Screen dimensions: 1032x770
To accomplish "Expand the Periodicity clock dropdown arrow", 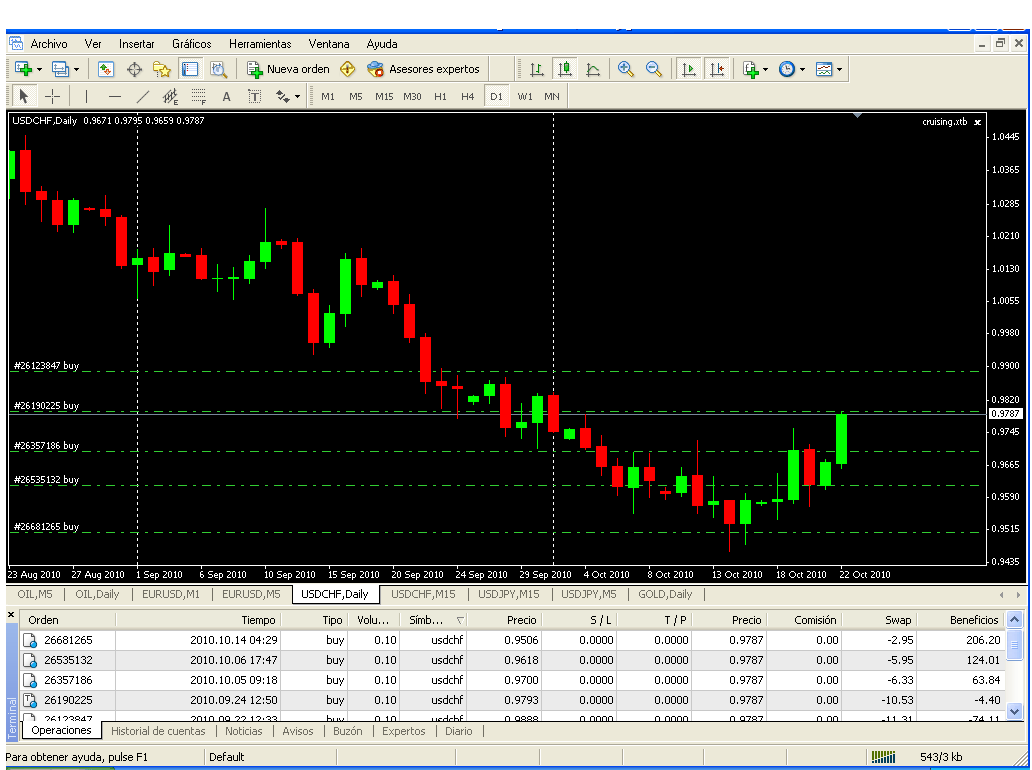I will 802,70.
